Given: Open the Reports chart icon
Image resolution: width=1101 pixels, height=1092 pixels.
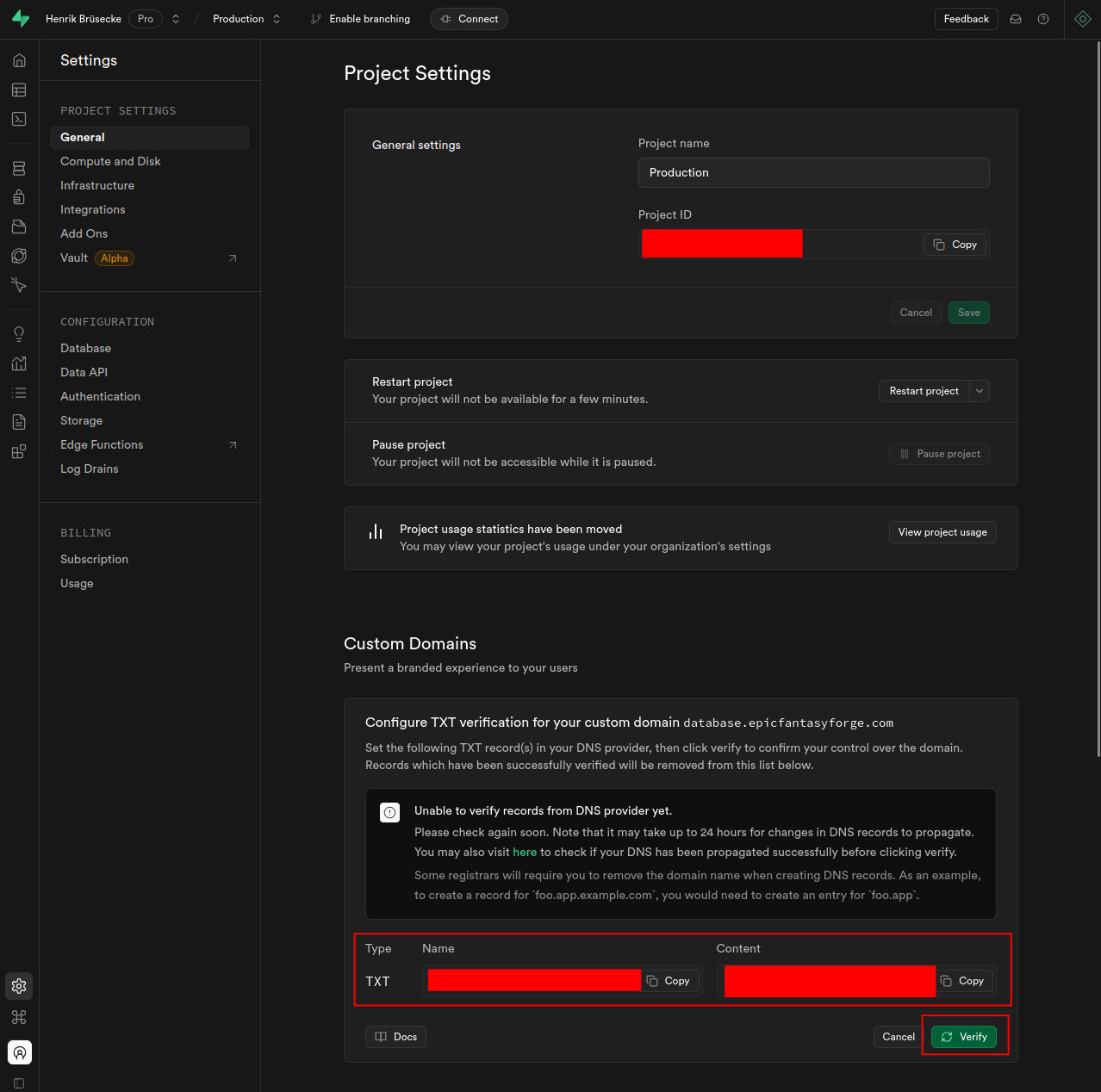Looking at the screenshot, I should point(19,363).
